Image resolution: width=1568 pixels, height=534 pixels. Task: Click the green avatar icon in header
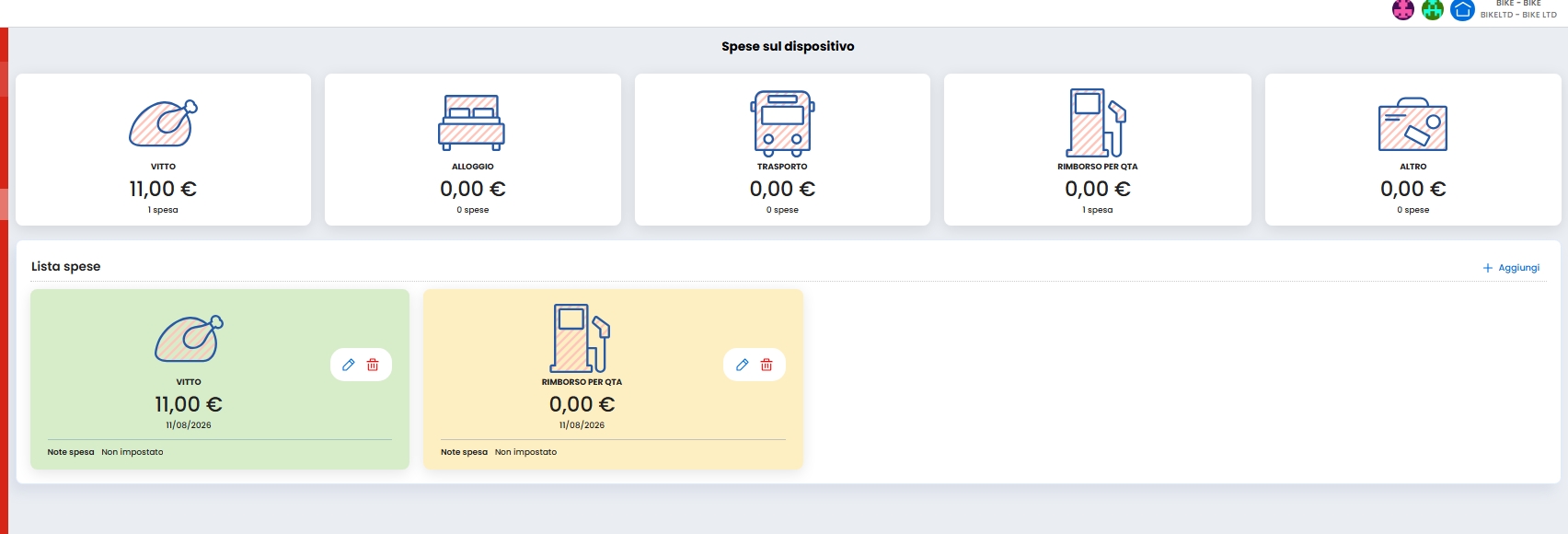point(1432,10)
